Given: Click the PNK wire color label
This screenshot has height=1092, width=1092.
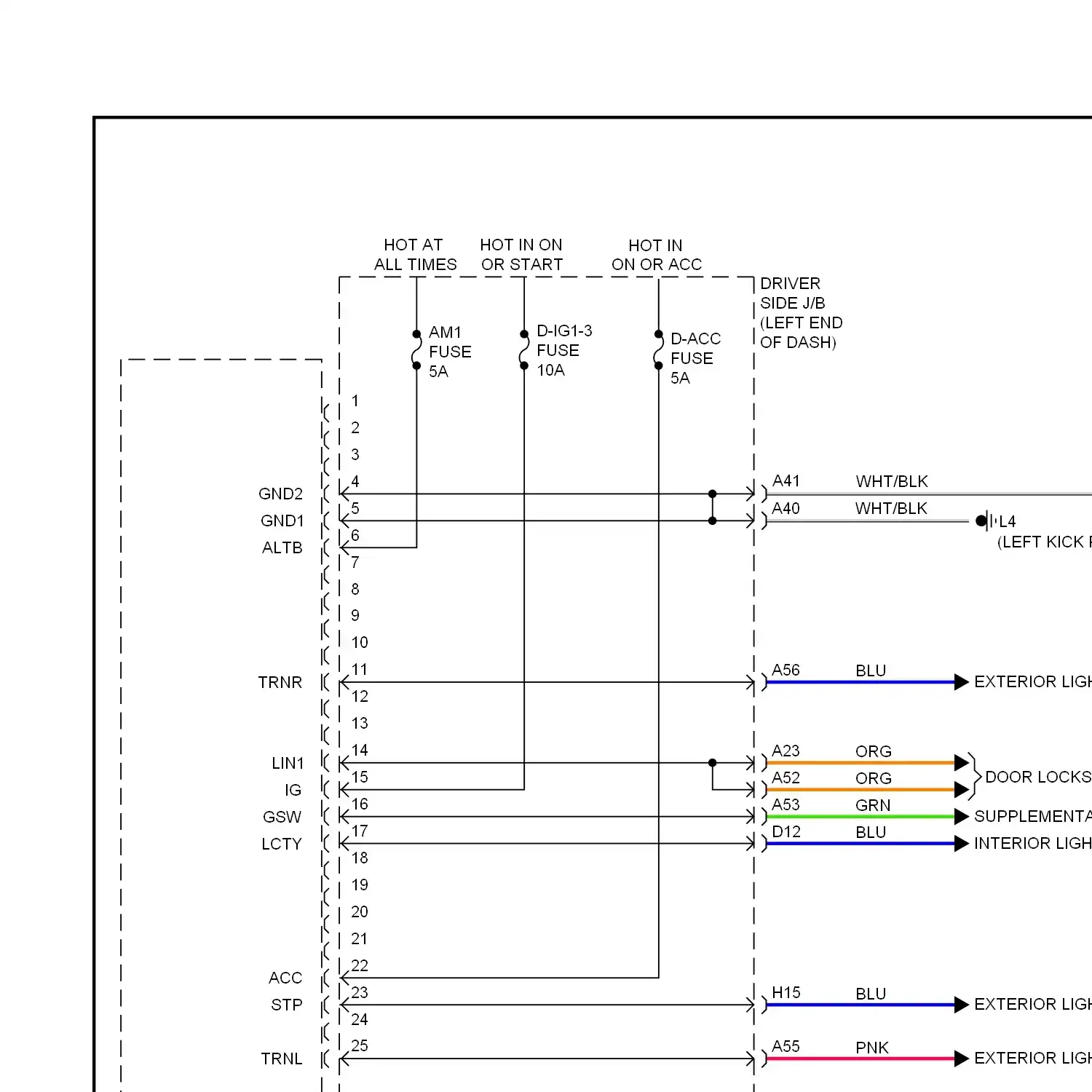Looking at the screenshot, I should point(872,1048).
